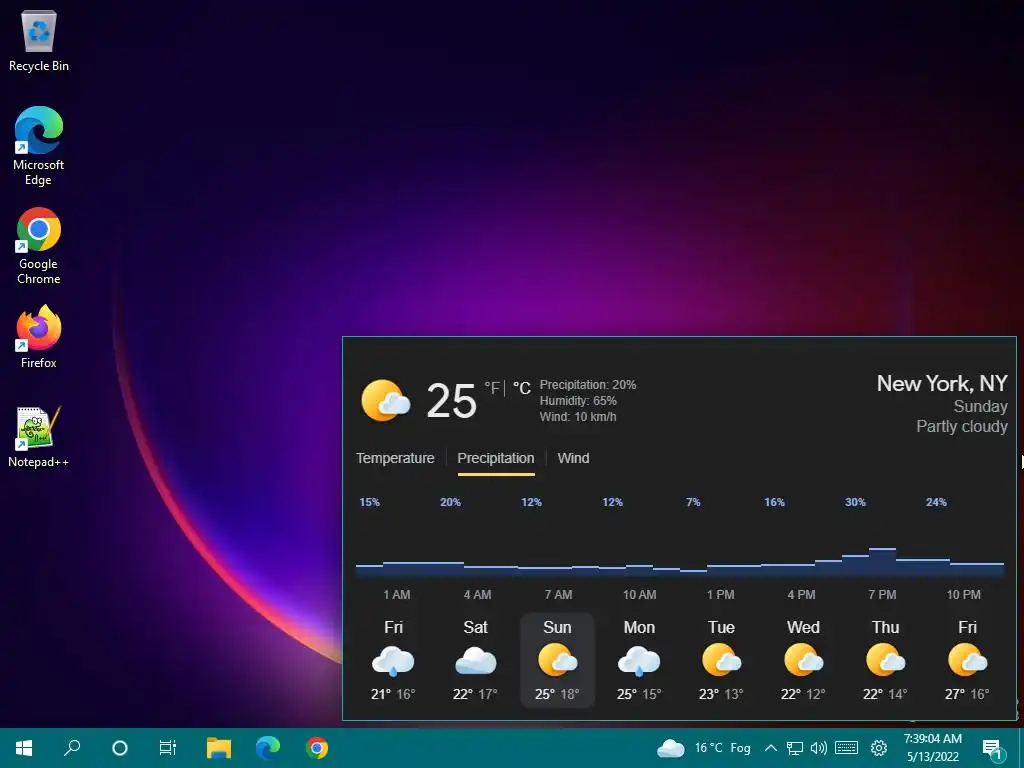This screenshot has height=768, width=1024.
Task: Open File Explorer from taskbar
Action: tap(219, 748)
